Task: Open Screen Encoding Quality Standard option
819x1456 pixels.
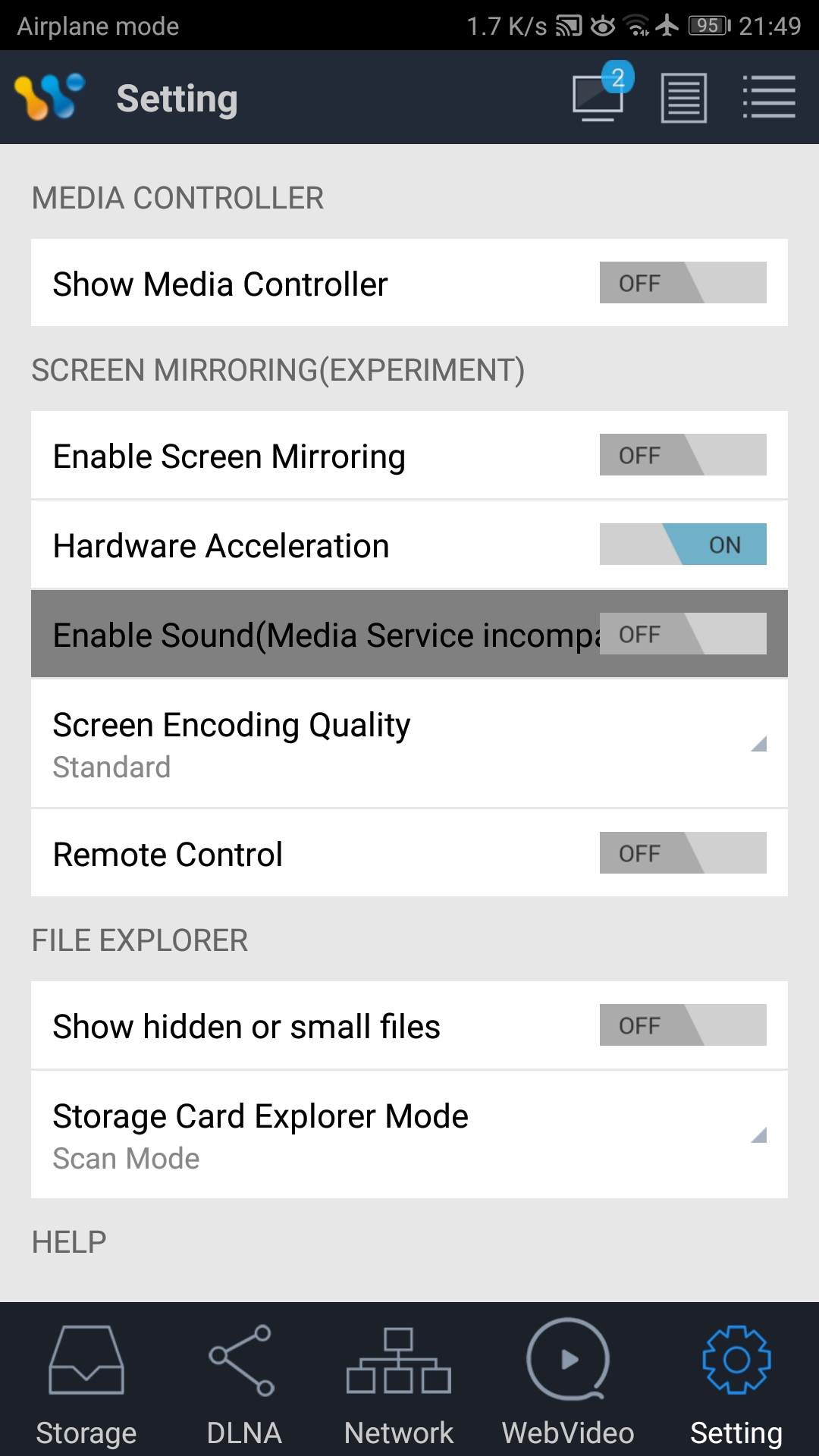Action: [x=111, y=767]
